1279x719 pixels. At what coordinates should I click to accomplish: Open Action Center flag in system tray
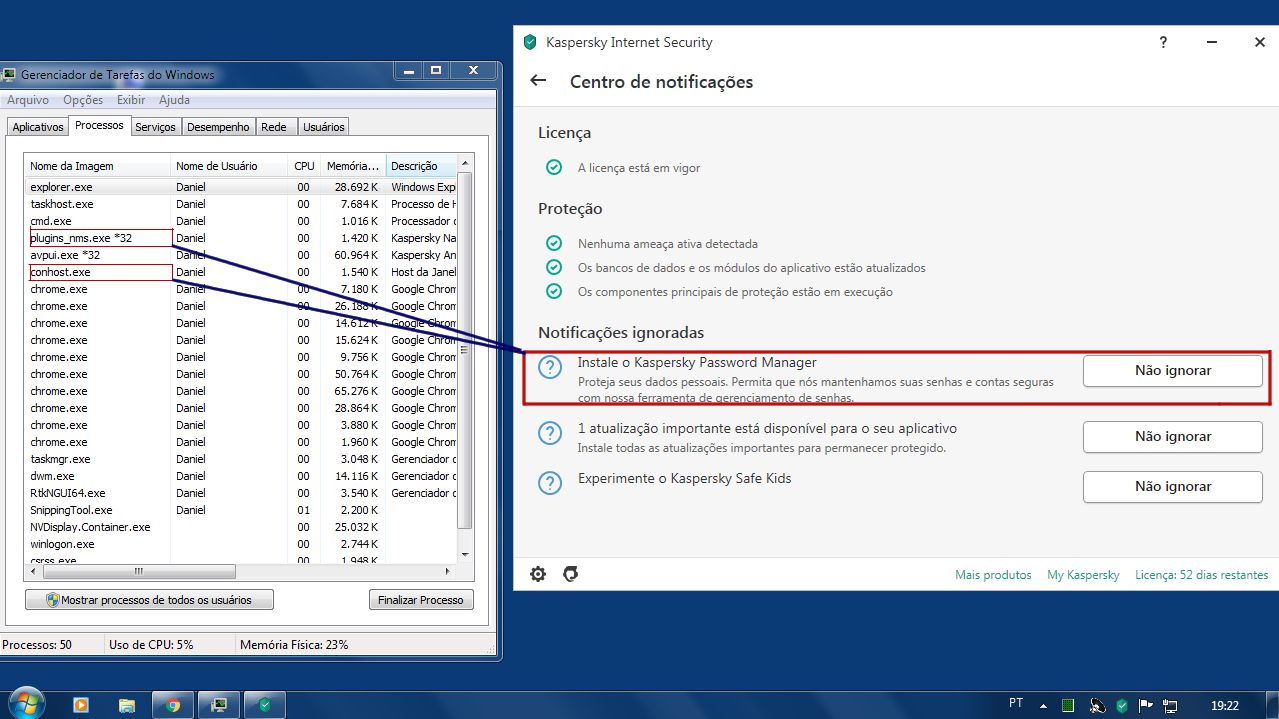coord(1147,705)
